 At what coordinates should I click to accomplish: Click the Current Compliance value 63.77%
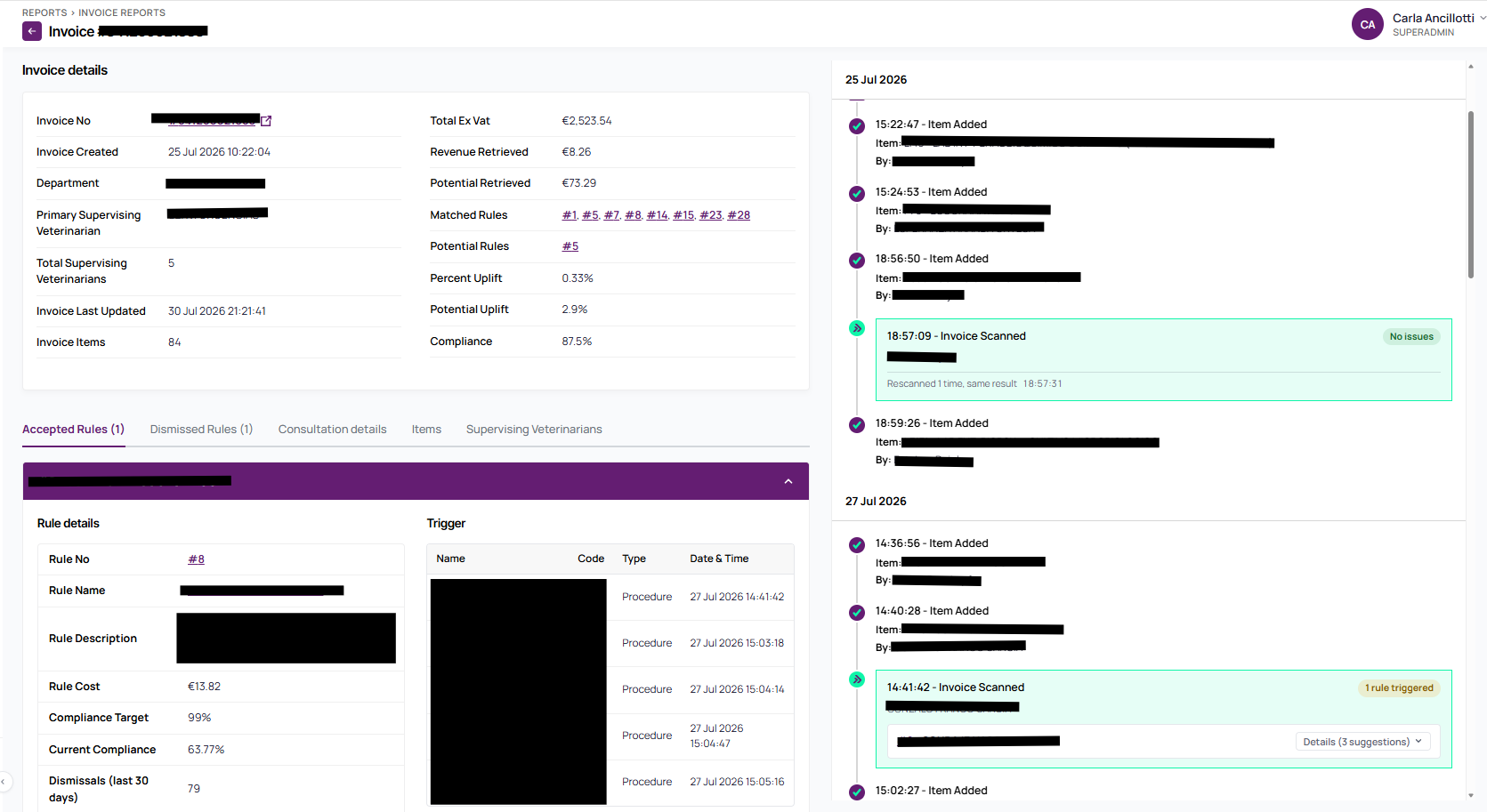(x=206, y=750)
